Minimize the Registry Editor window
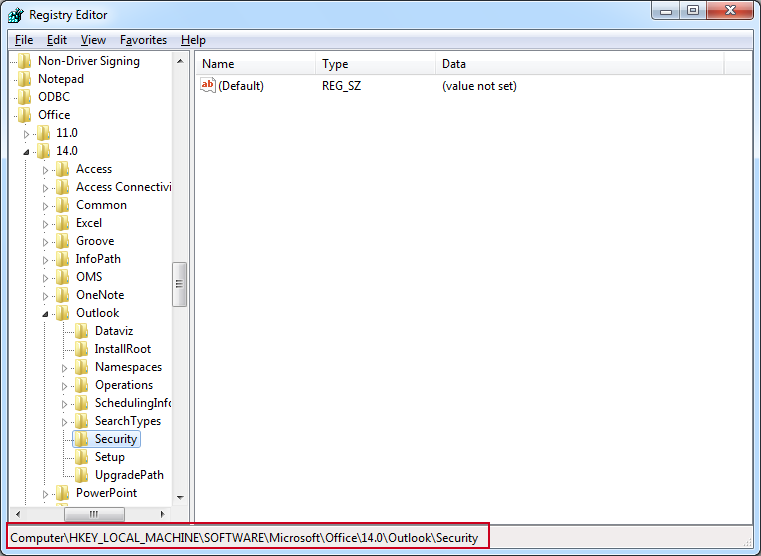The height and width of the screenshot is (556, 761). click(x=666, y=10)
